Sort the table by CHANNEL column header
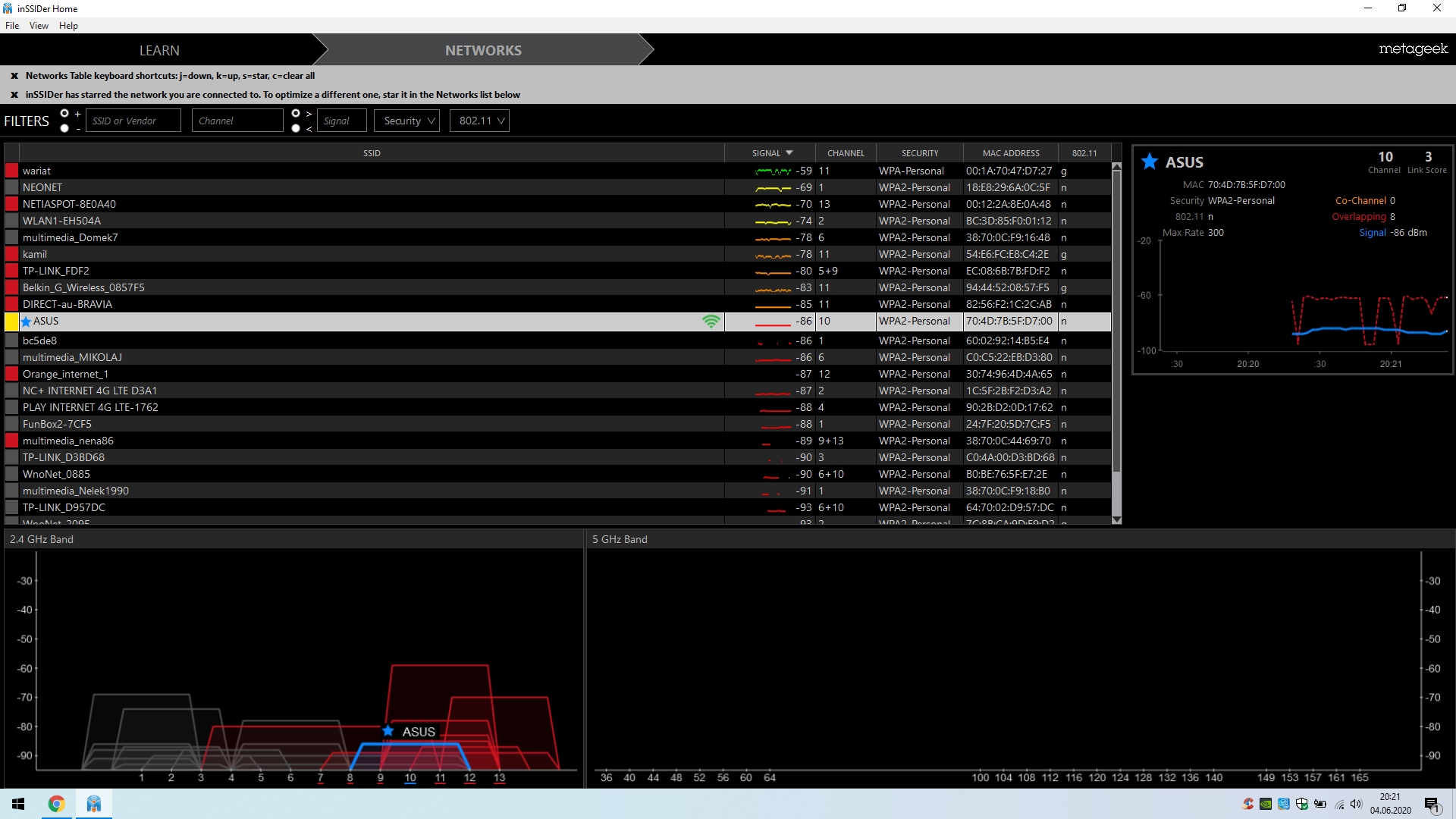Viewport: 1456px width, 819px height. pyautogui.click(x=846, y=153)
